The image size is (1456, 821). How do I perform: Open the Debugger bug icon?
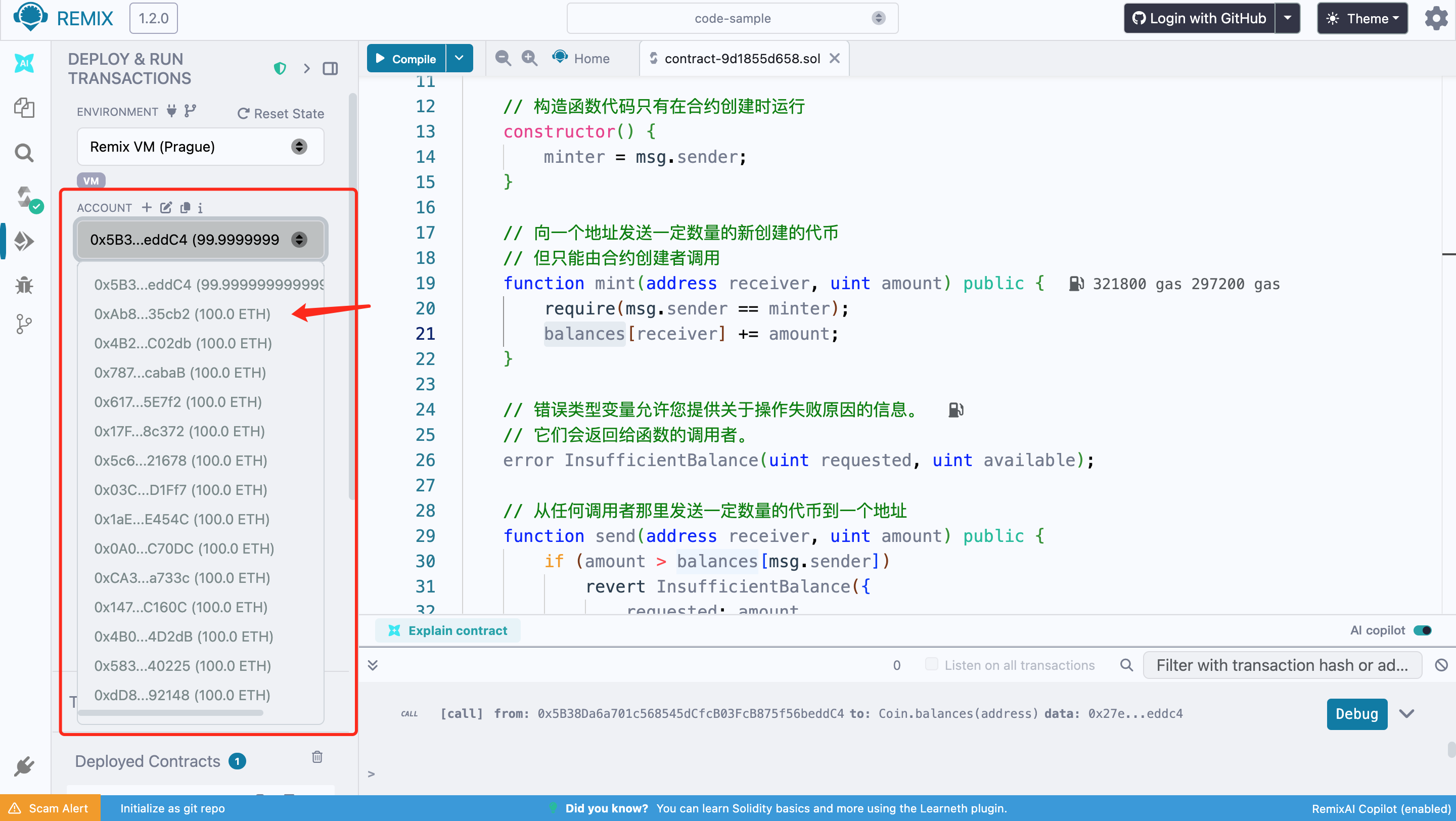coord(24,285)
